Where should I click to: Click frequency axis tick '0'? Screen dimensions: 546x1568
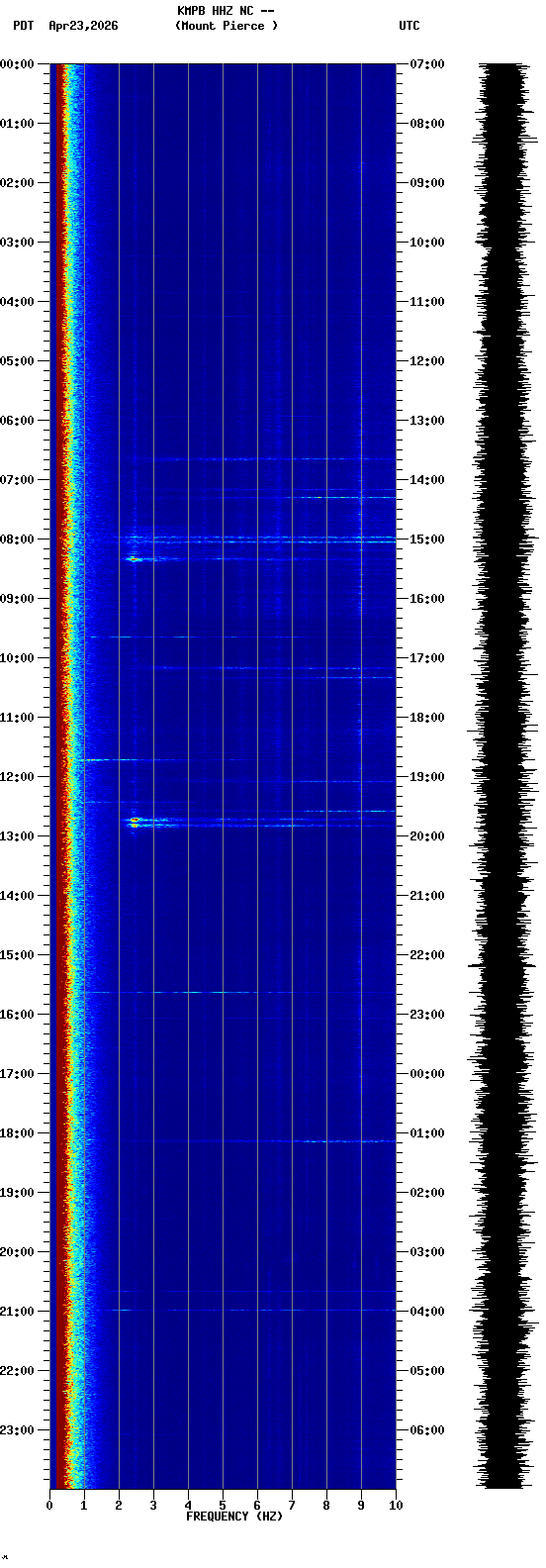(49, 1506)
